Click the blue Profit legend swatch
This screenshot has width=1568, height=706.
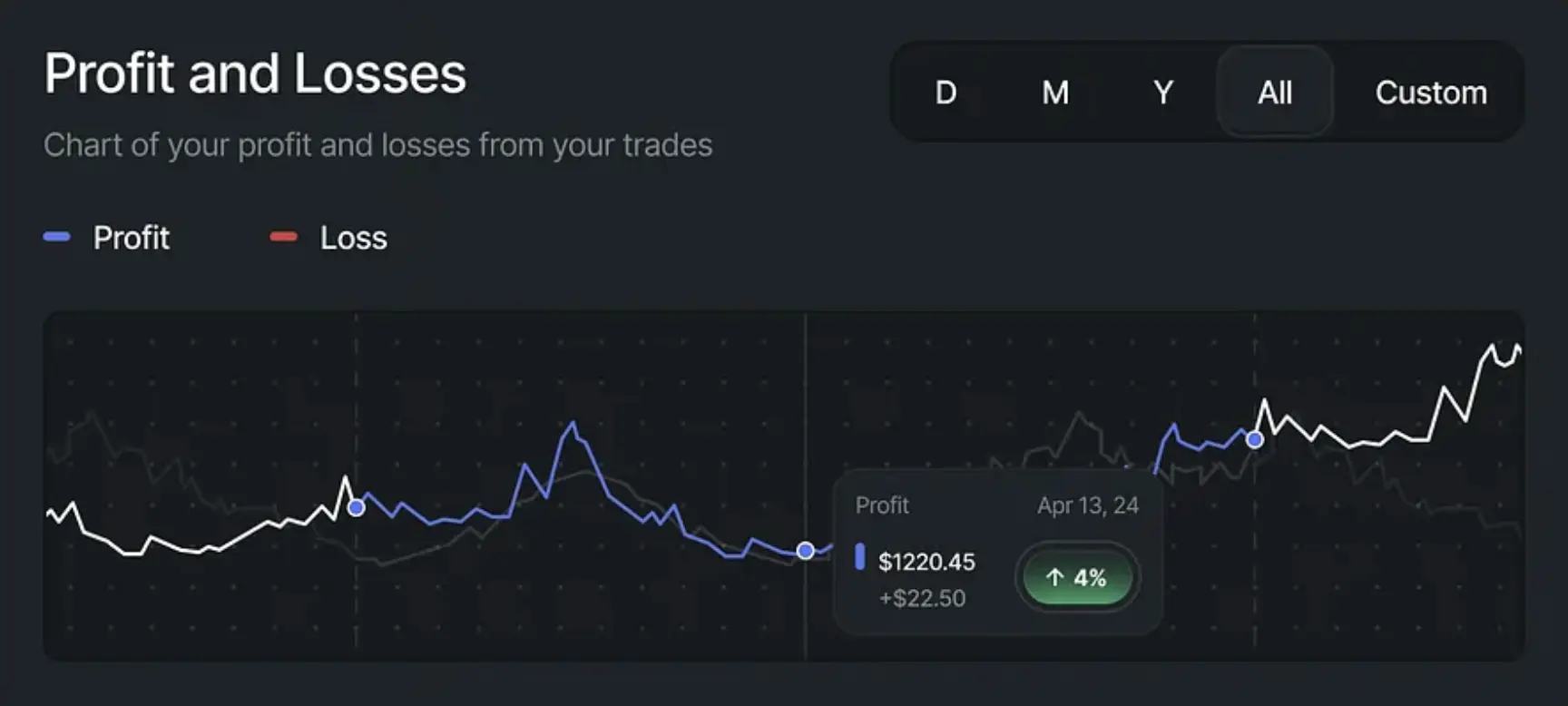[57, 237]
